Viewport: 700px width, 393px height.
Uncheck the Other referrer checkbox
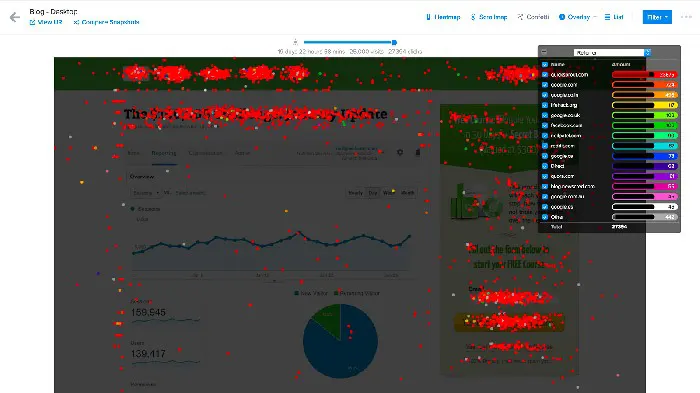545,217
